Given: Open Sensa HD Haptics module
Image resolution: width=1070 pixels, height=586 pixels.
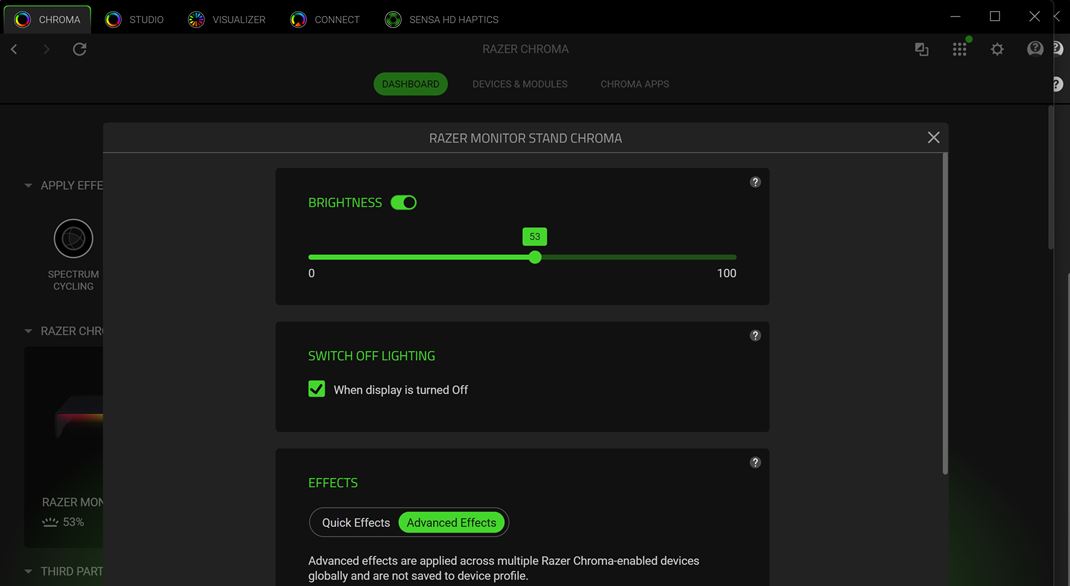Looking at the screenshot, I should (392, 18).
